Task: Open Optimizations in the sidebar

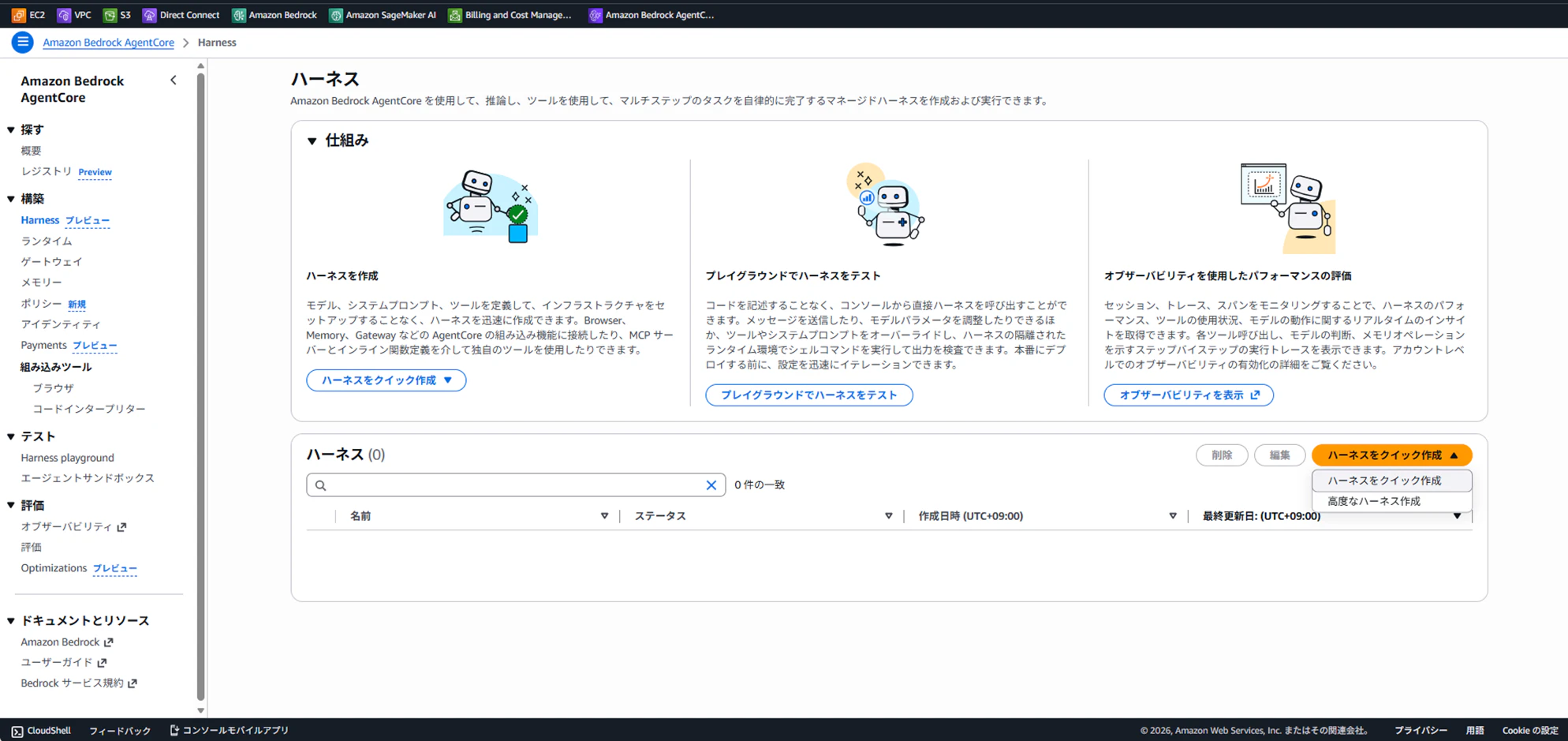Action: [x=54, y=568]
